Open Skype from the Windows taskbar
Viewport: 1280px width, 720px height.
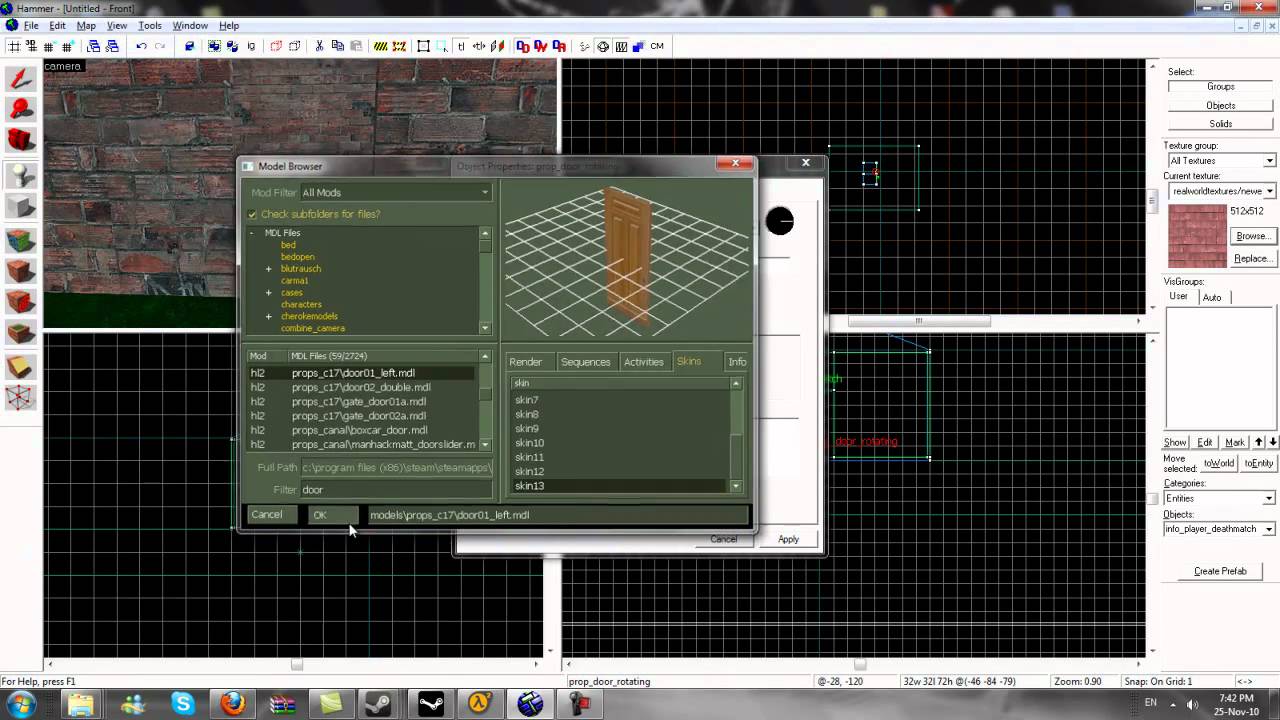point(183,704)
